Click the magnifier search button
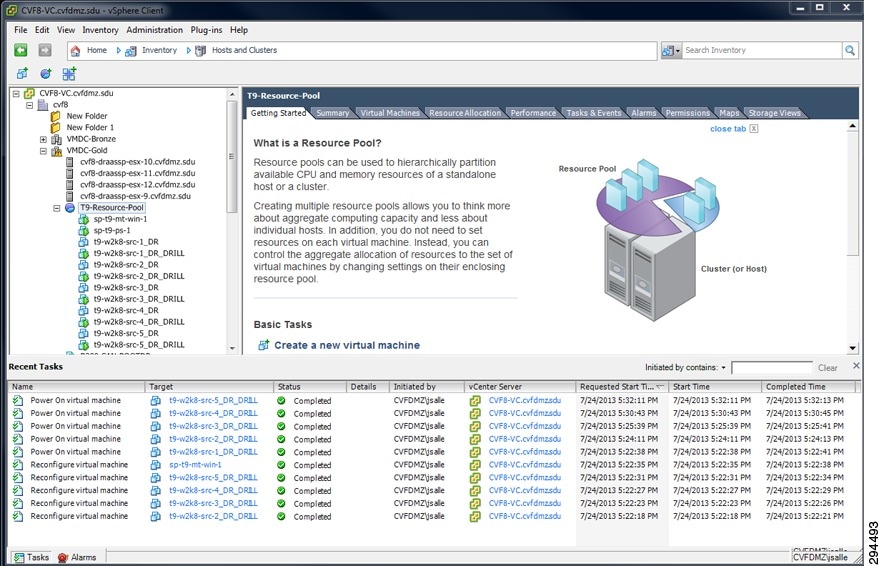The height and width of the screenshot is (566, 879). click(x=850, y=50)
